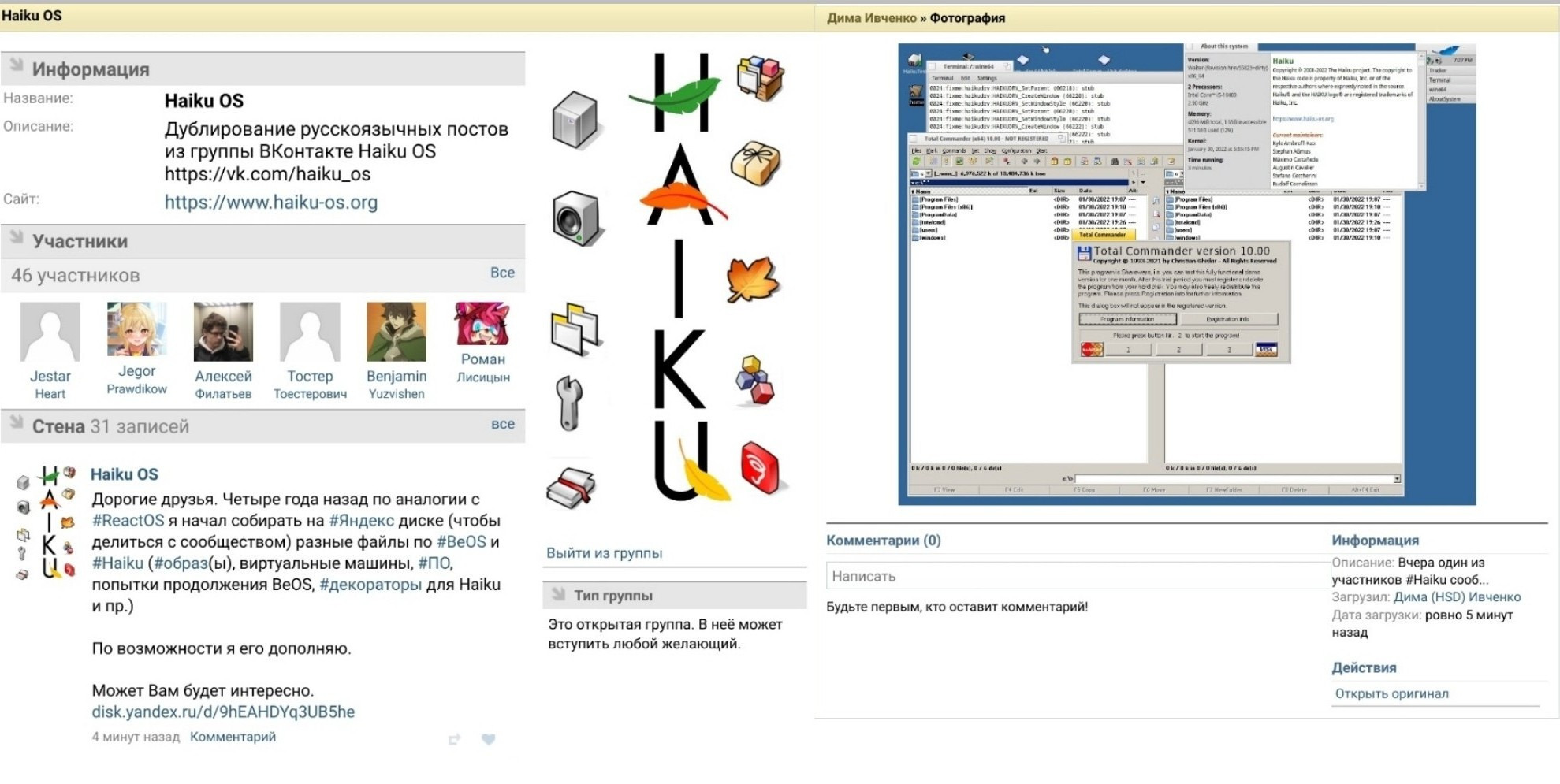Visit Тостер Тоестерович's profile name link
The image size is (1560, 784).
(310, 385)
